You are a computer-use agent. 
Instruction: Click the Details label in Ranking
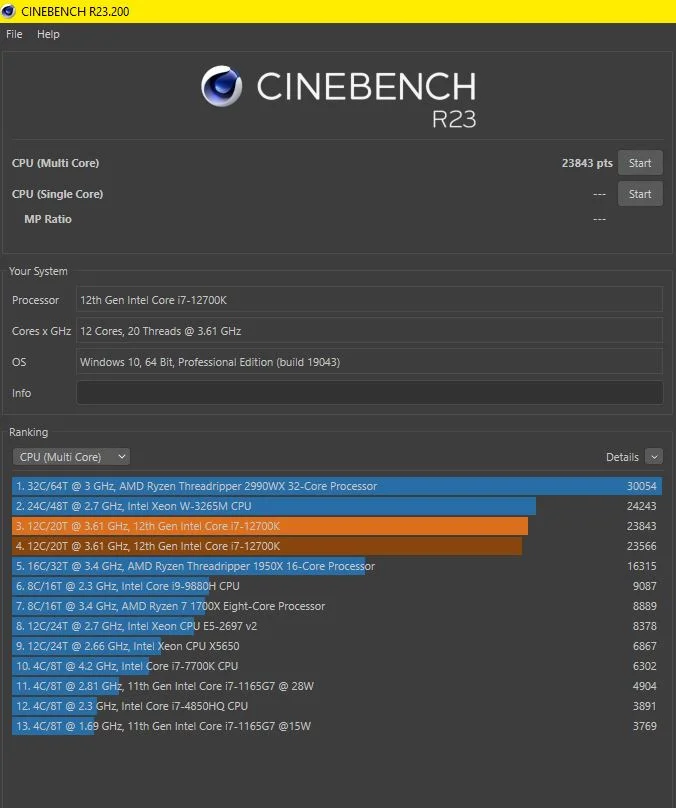point(622,457)
